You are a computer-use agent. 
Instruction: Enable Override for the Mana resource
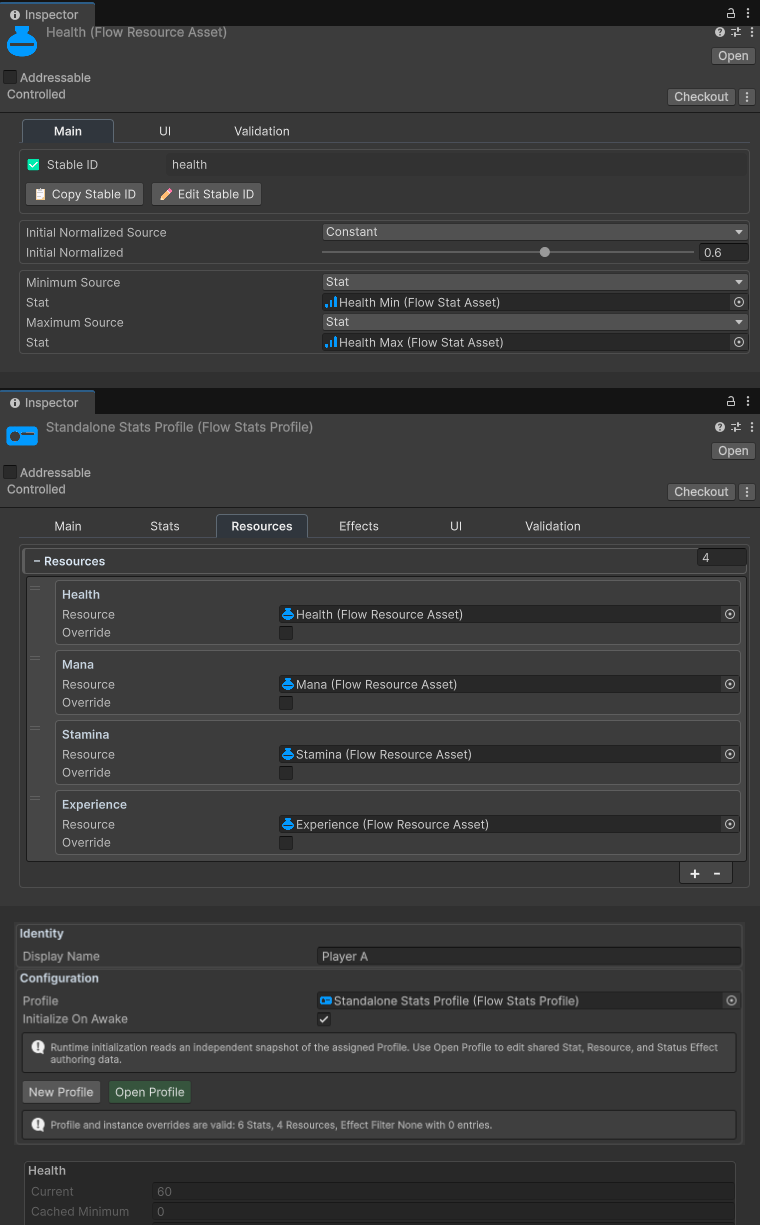[x=286, y=703]
